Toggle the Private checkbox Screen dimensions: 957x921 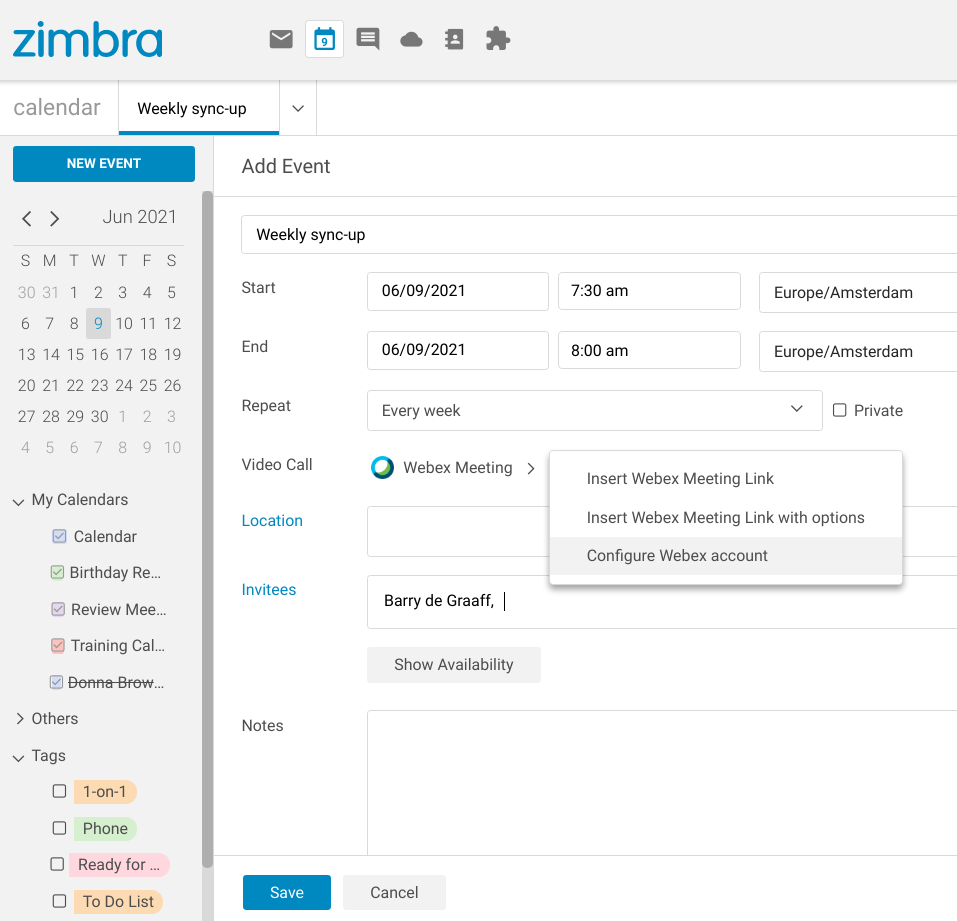point(840,410)
